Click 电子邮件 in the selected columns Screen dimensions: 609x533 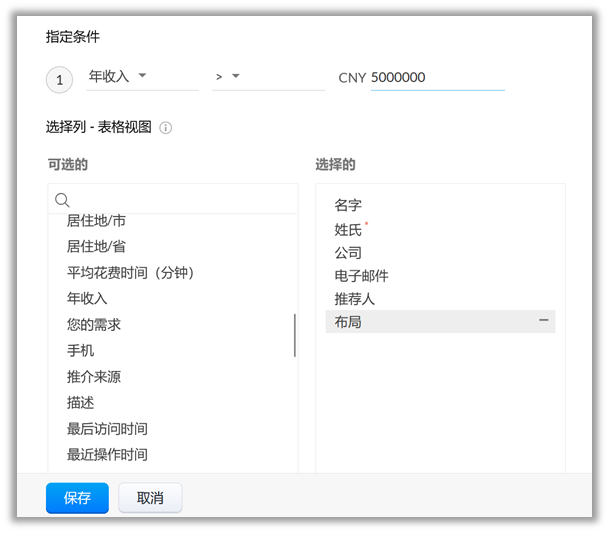tap(361, 275)
